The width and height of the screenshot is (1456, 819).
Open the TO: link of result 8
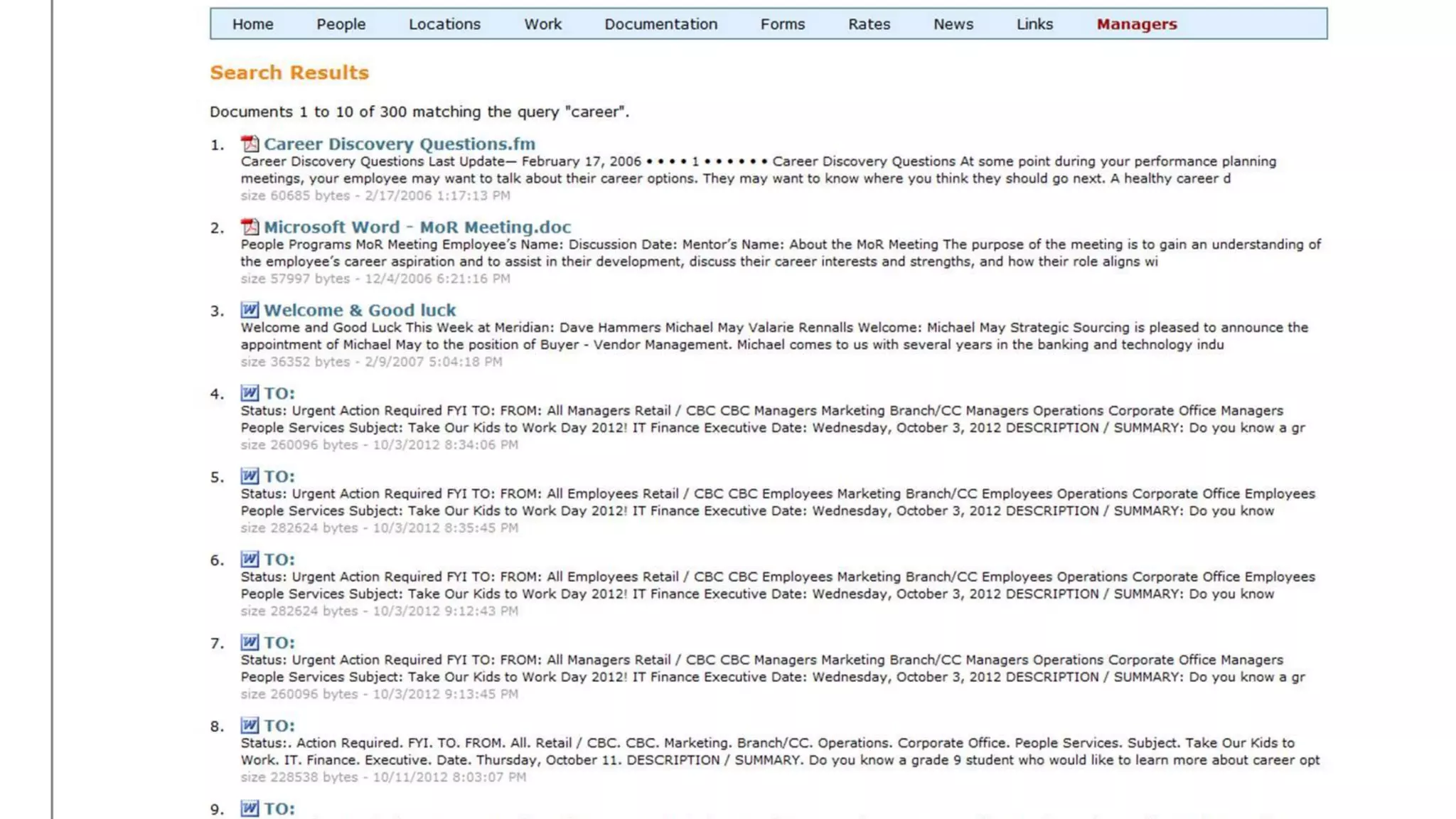pos(279,726)
